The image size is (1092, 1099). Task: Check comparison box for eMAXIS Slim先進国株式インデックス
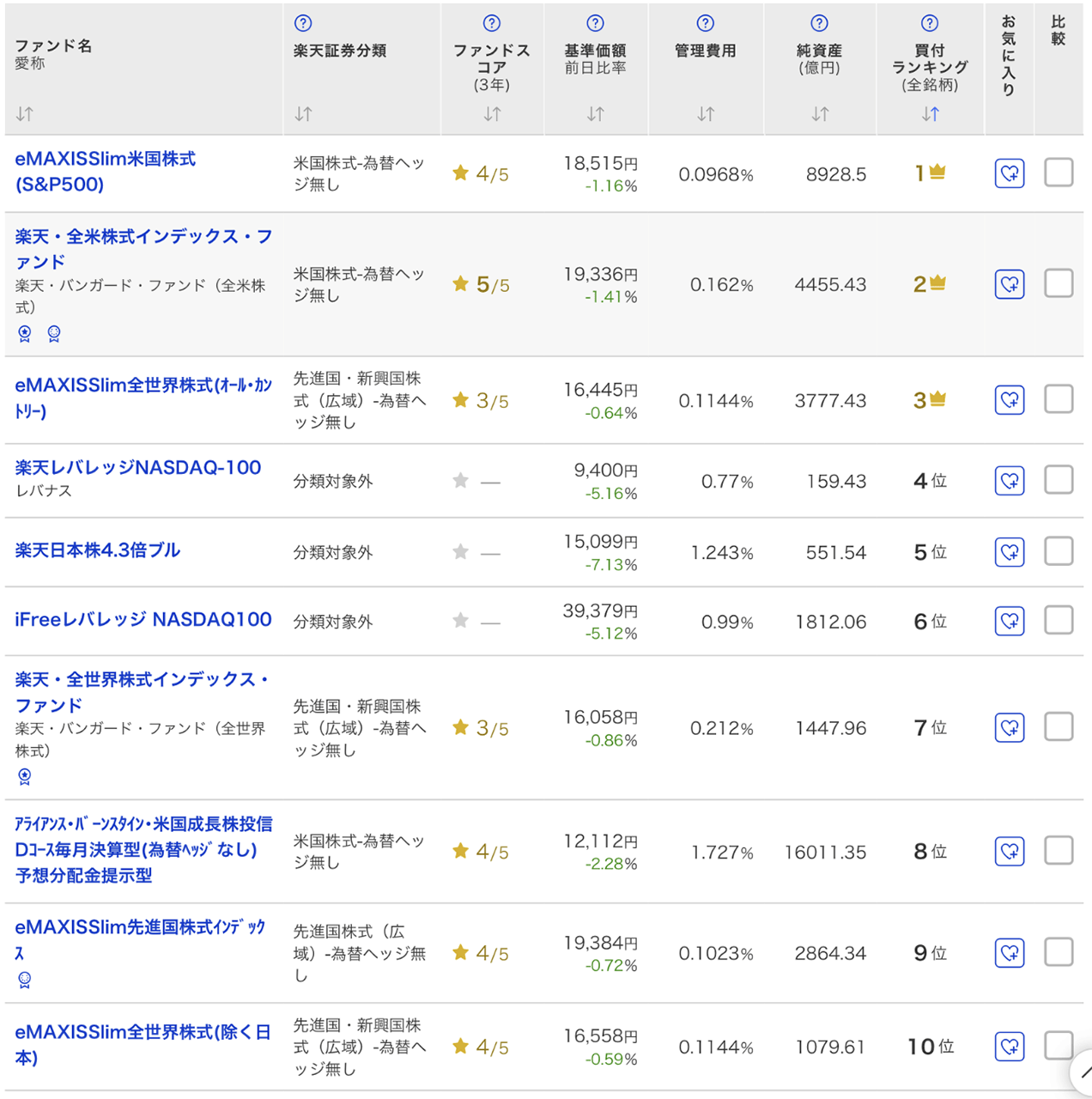tap(1059, 953)
